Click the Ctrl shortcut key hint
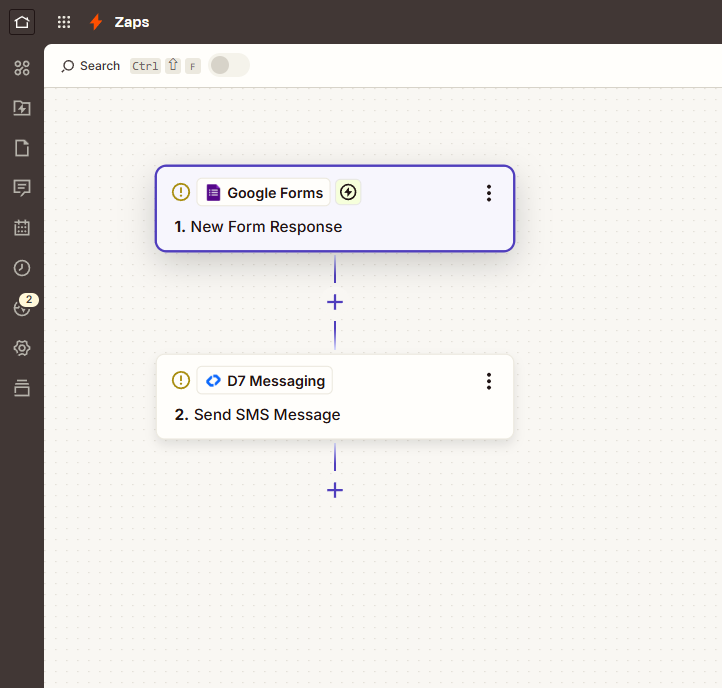 pyautogui.click(x=145, y=66)
